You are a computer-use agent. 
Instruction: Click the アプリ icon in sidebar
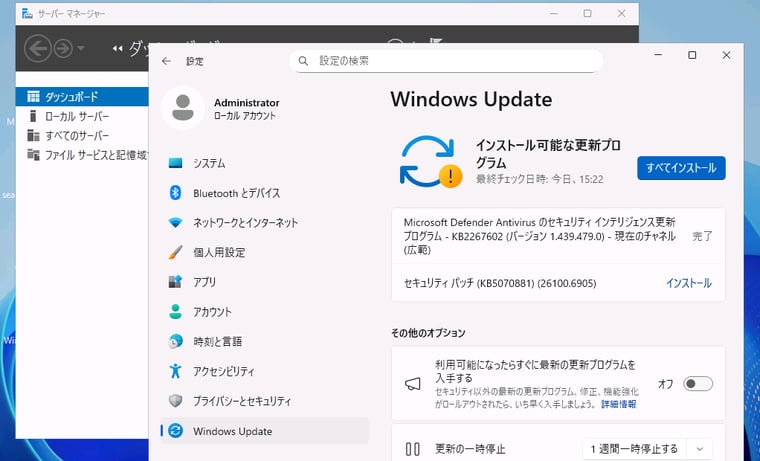point(175,282)
